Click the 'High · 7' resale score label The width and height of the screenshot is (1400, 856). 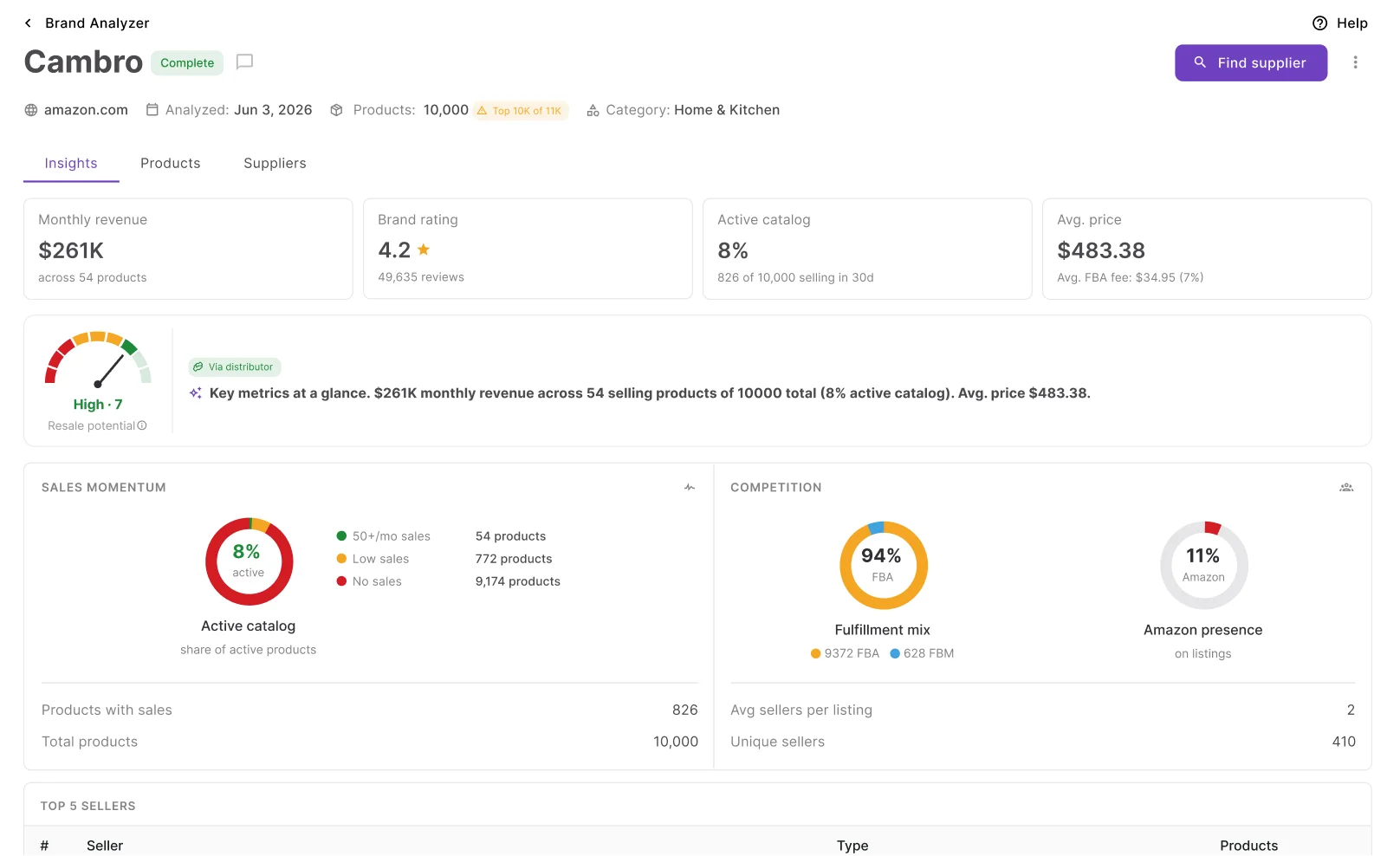(98, 405)
